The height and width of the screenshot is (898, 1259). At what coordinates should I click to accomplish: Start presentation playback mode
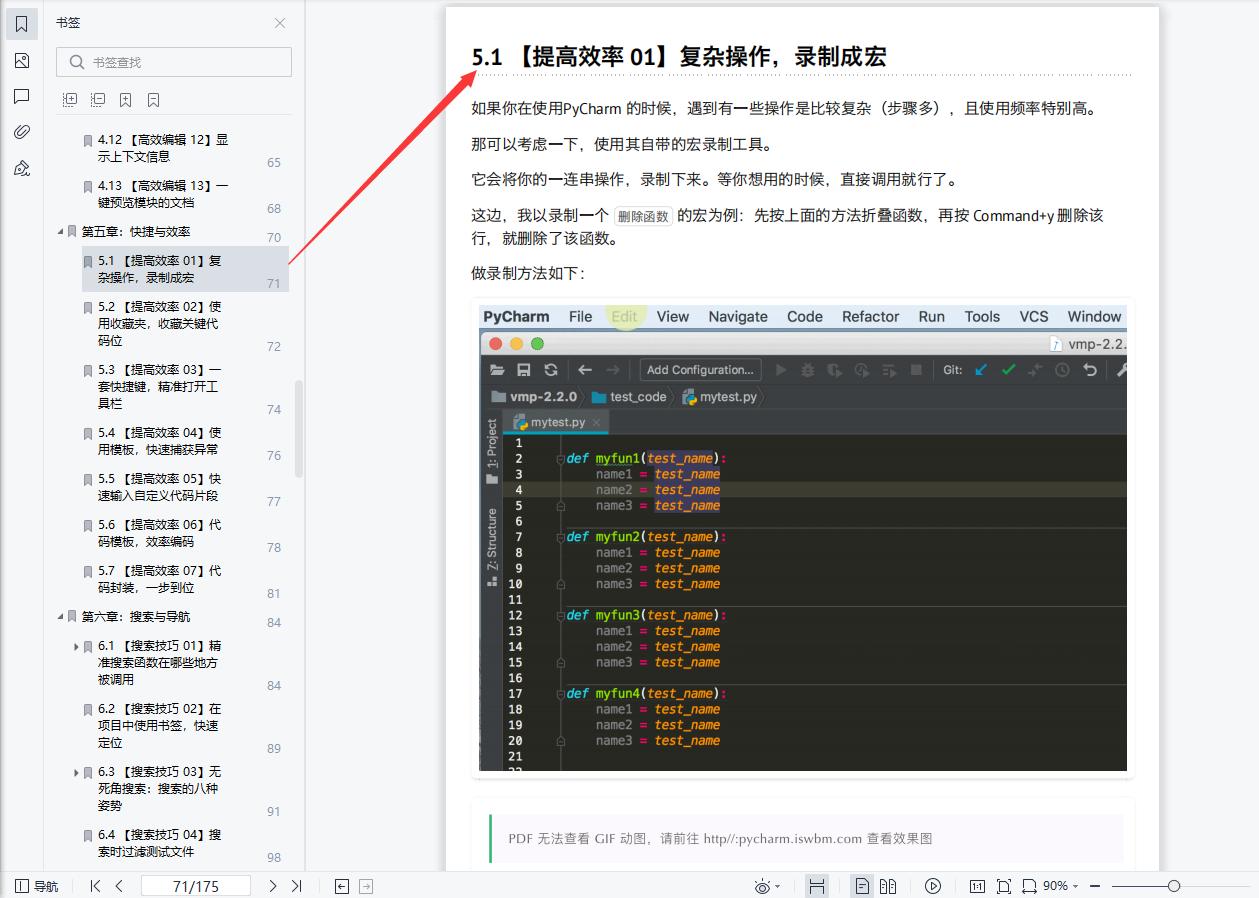coord(932,886)
